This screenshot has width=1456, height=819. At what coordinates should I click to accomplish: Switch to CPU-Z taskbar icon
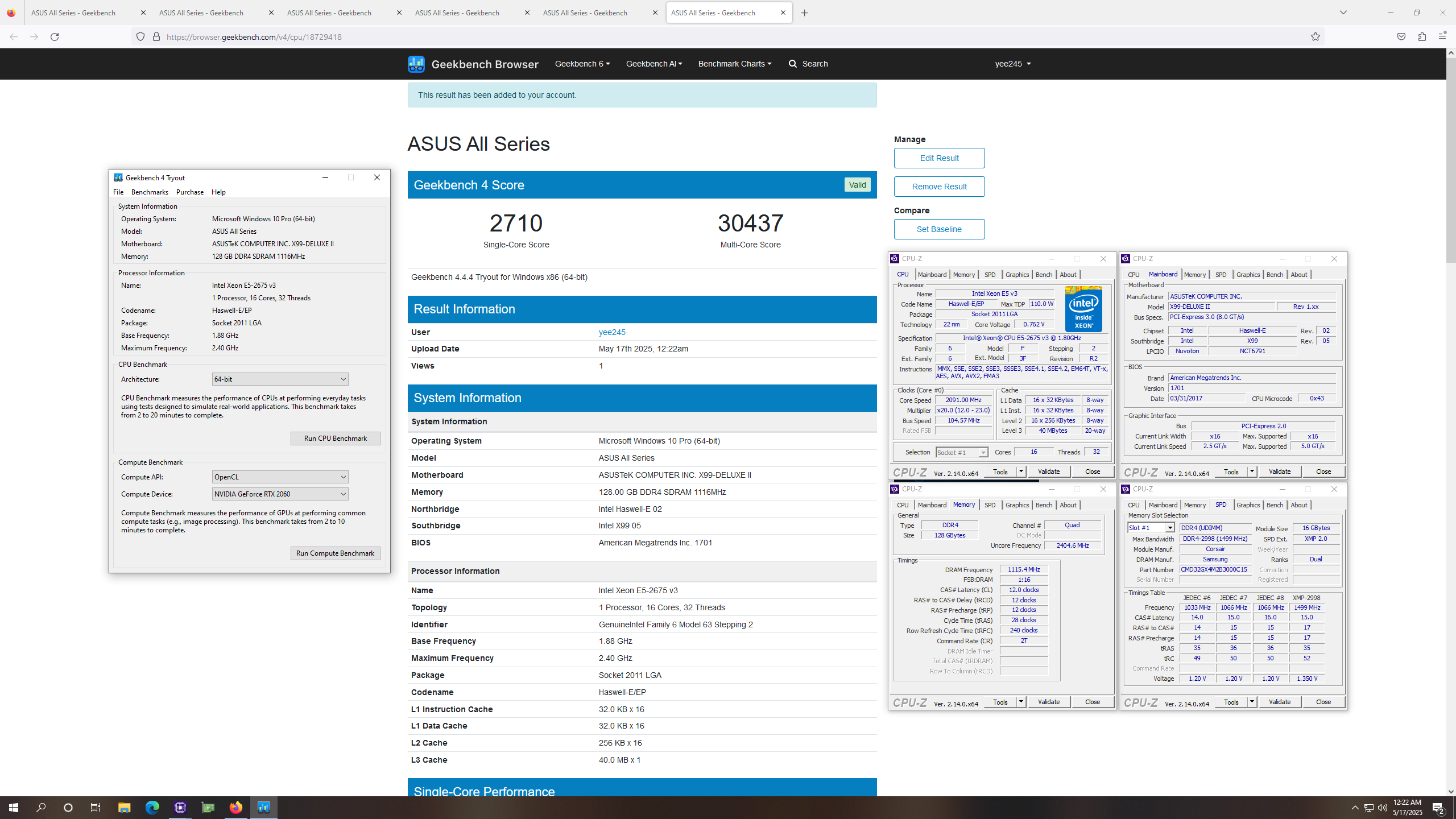pos(180,808)
